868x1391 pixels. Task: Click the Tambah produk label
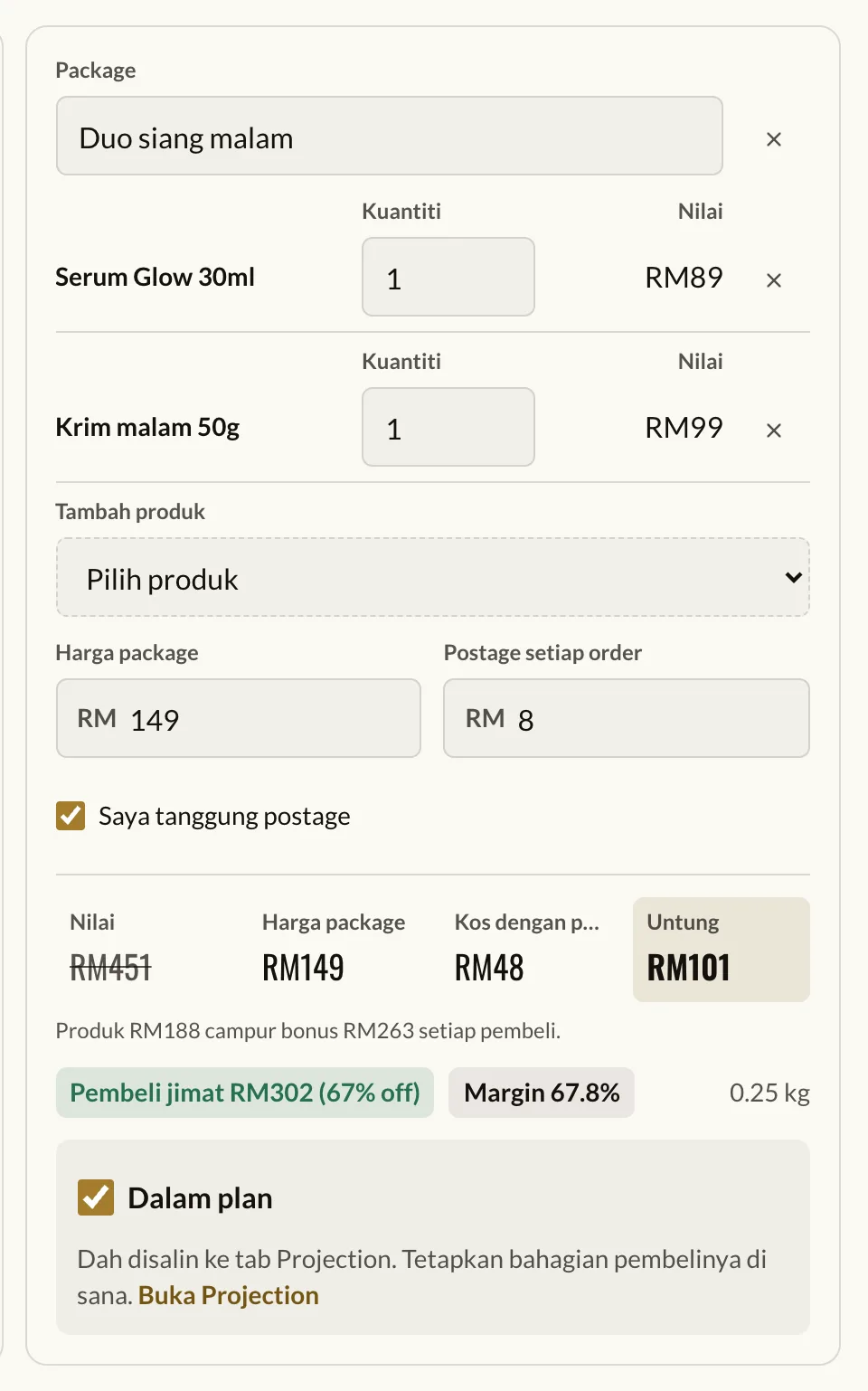(130, 512)
